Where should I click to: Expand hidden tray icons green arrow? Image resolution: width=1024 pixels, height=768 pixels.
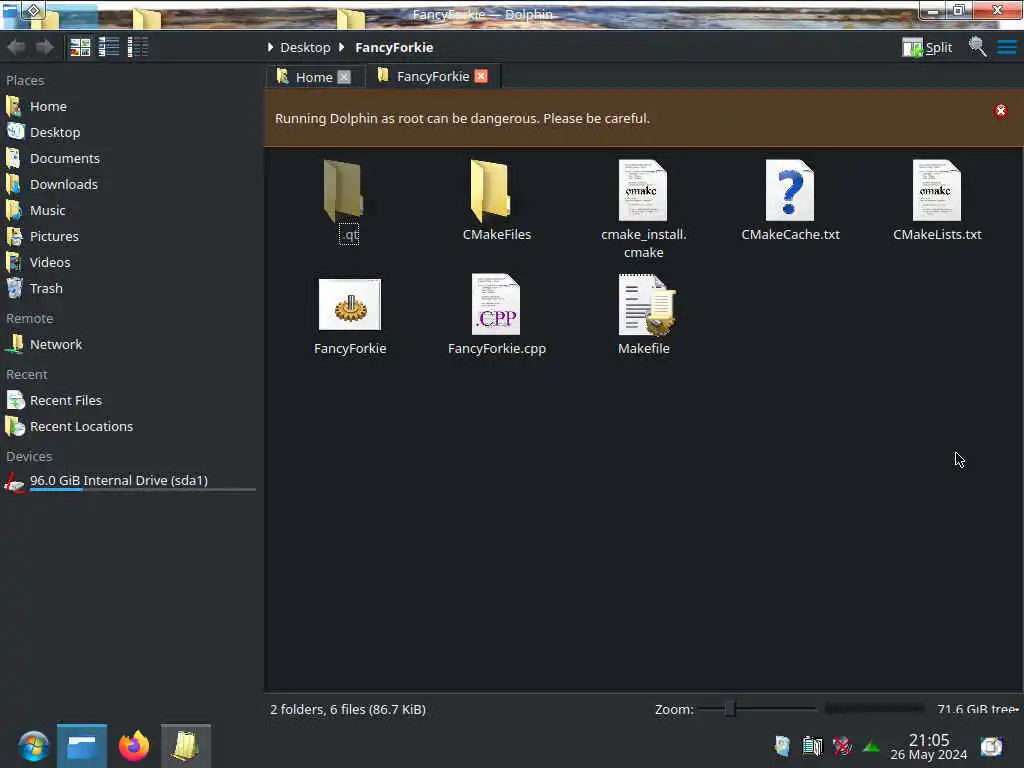[x=871, y=746]
